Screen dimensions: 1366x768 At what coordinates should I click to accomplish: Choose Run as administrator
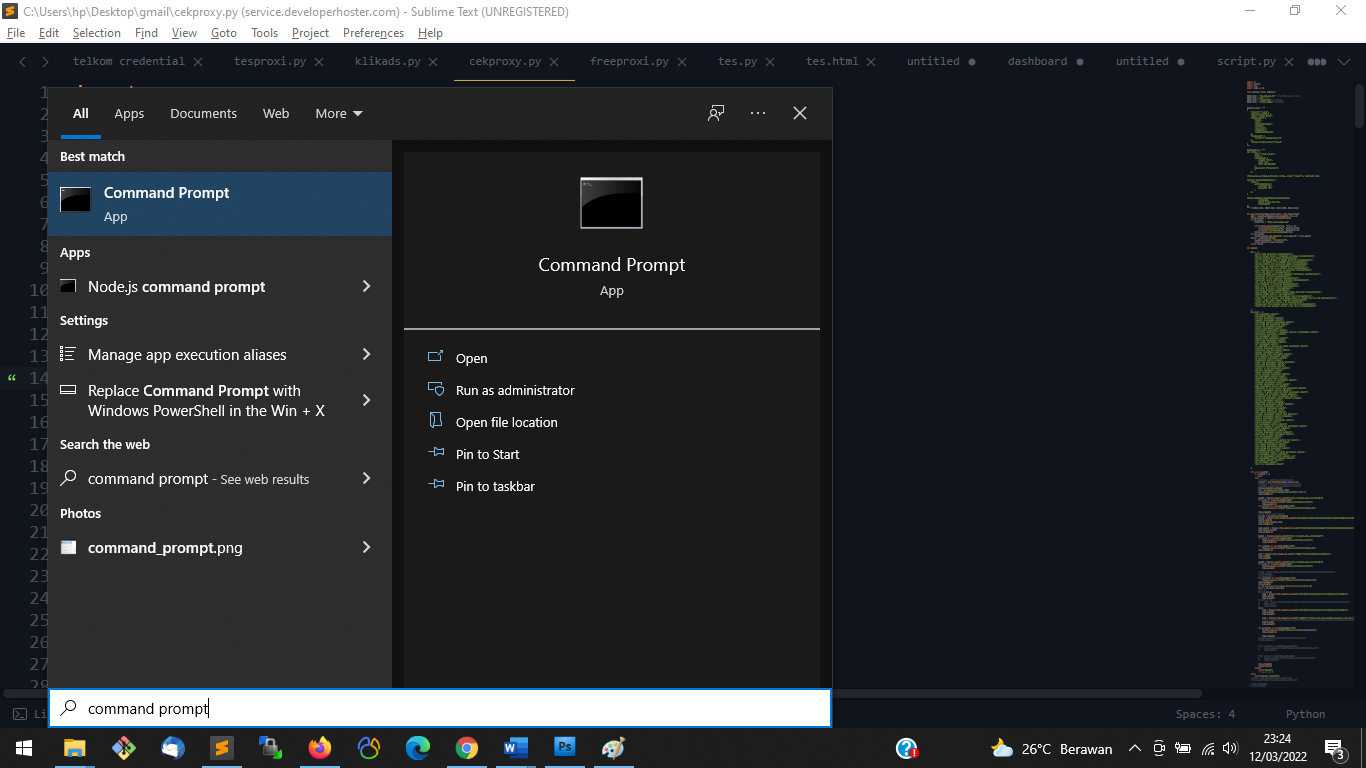click(x=515, y=390)
